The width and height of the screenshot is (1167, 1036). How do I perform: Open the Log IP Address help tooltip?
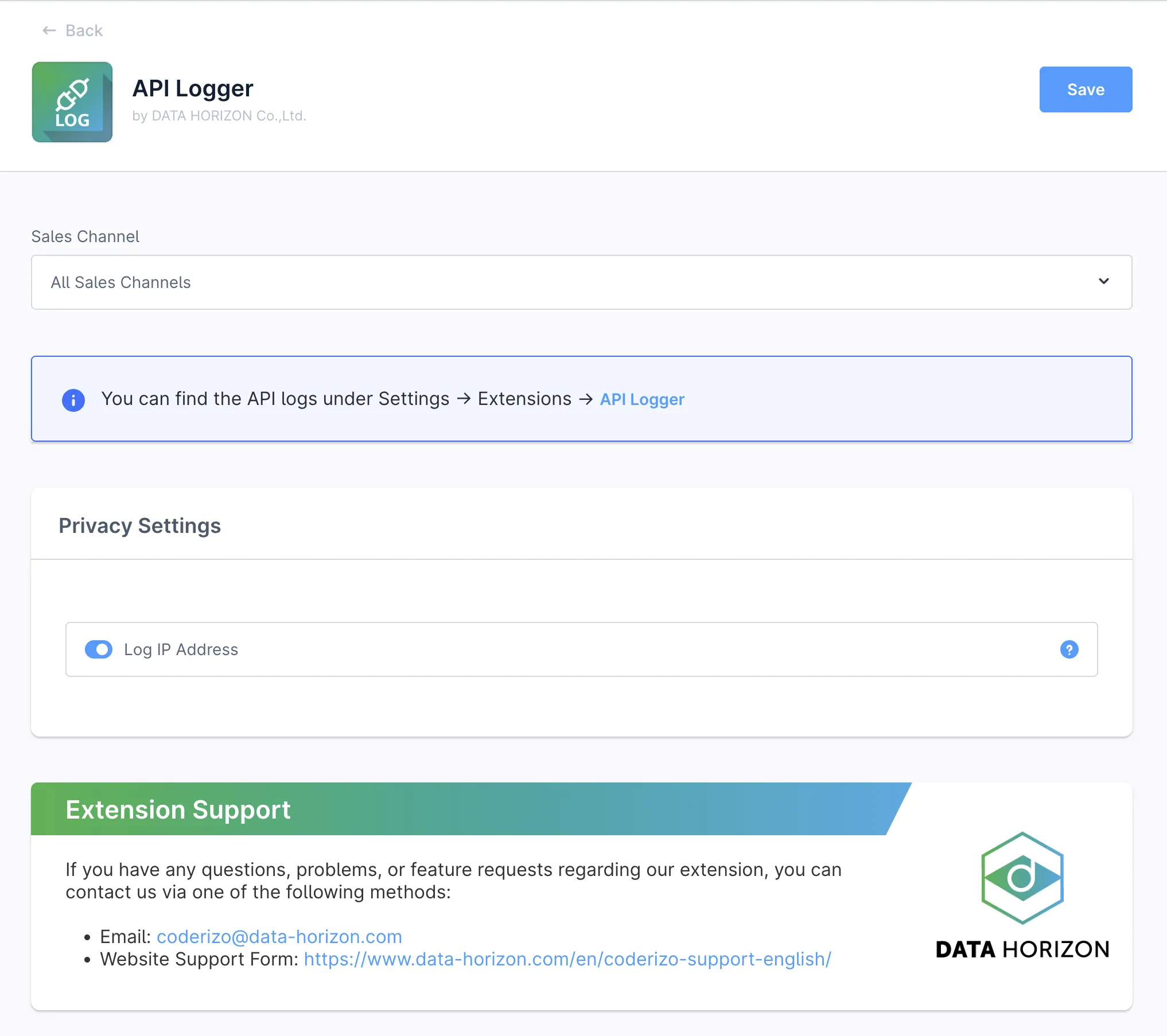1069,649
